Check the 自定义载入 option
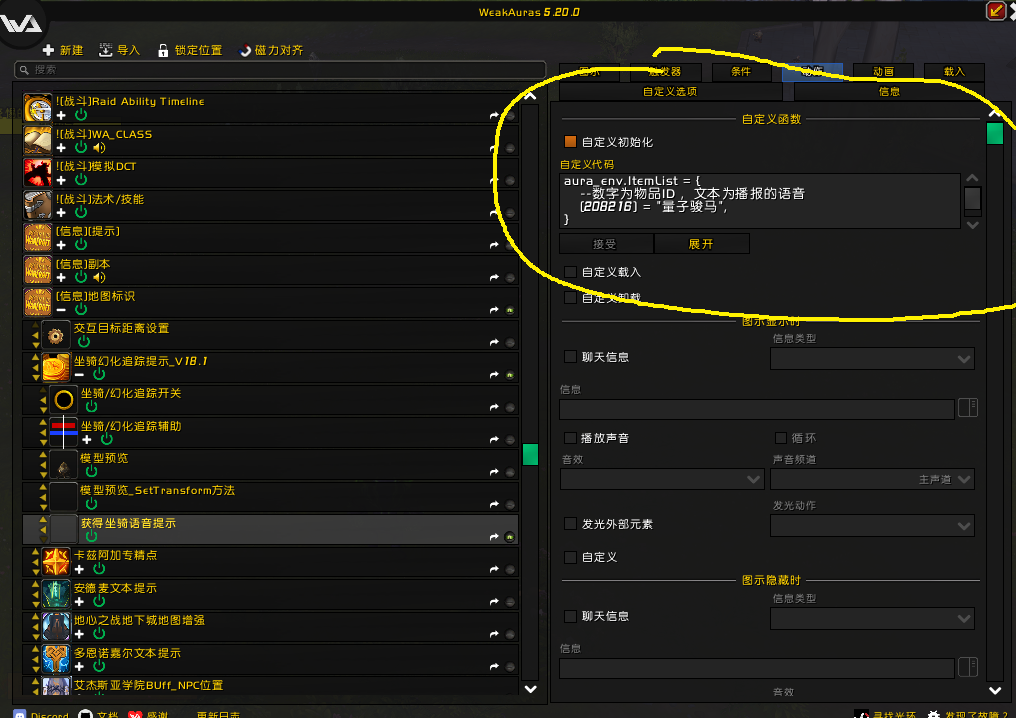 570,271
